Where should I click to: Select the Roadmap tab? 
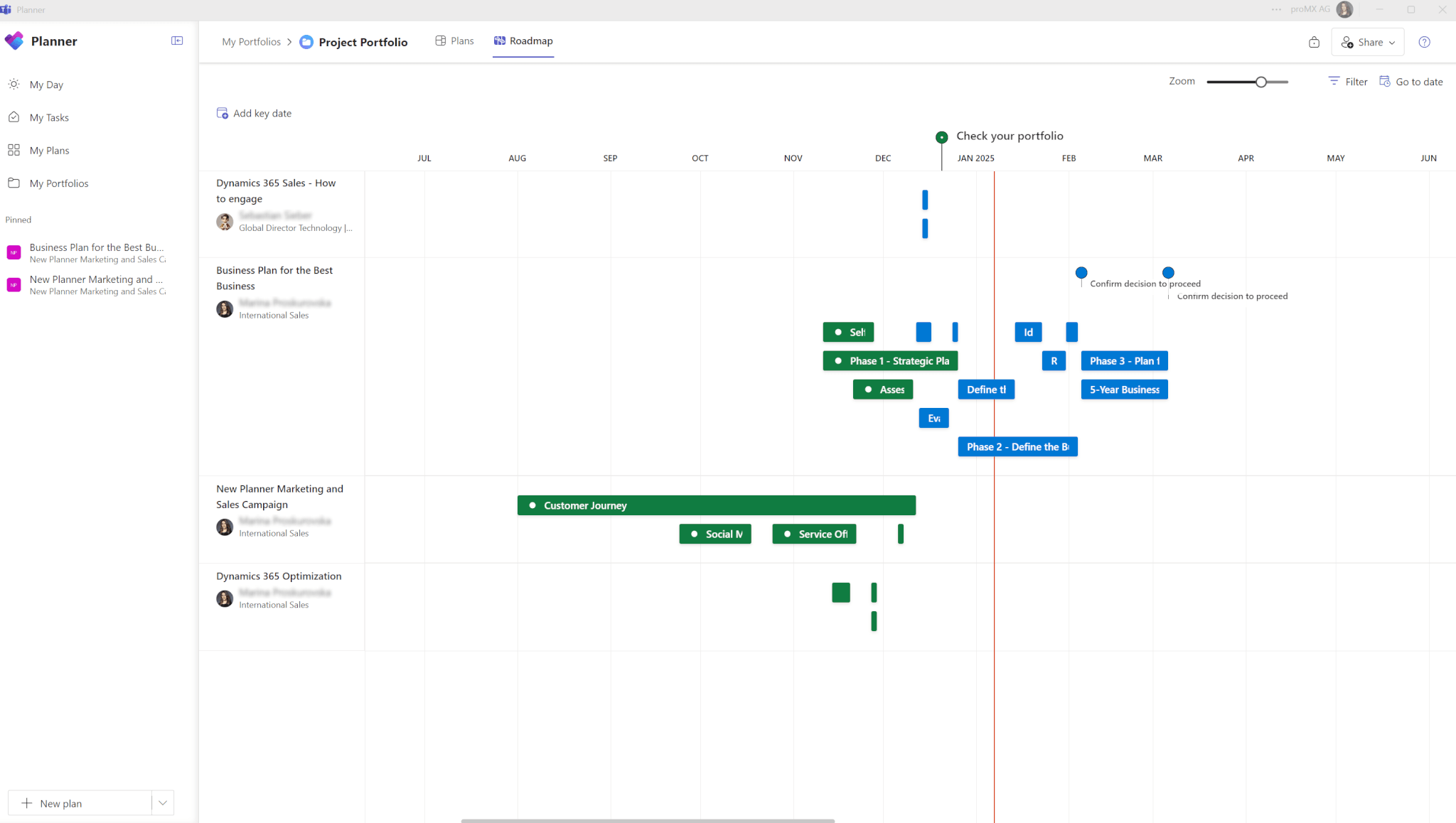point(523,41)
